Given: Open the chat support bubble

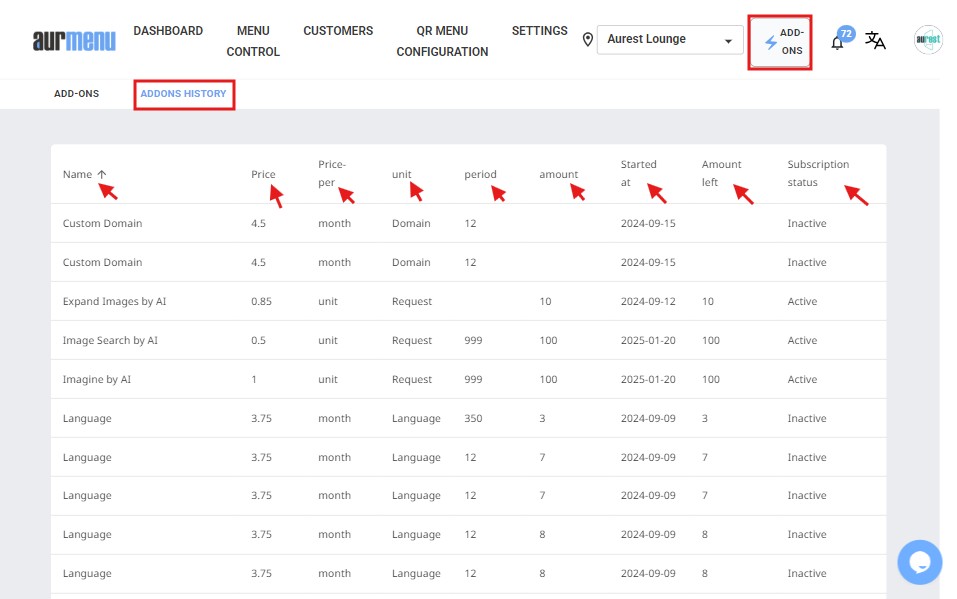Looking at the screenshot, I should (x=919, y=561).
